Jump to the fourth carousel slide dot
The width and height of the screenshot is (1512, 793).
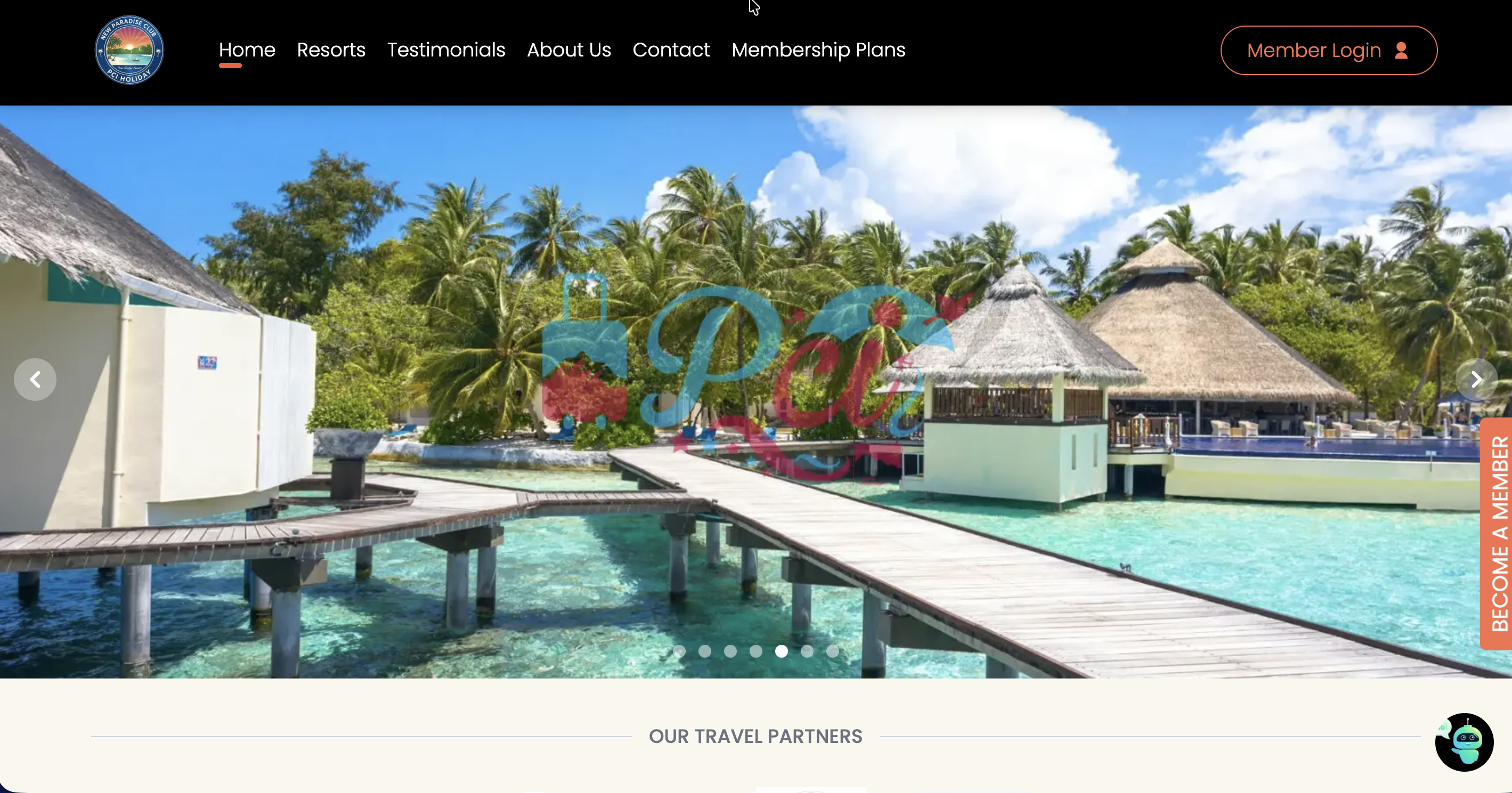coord(756,651)
